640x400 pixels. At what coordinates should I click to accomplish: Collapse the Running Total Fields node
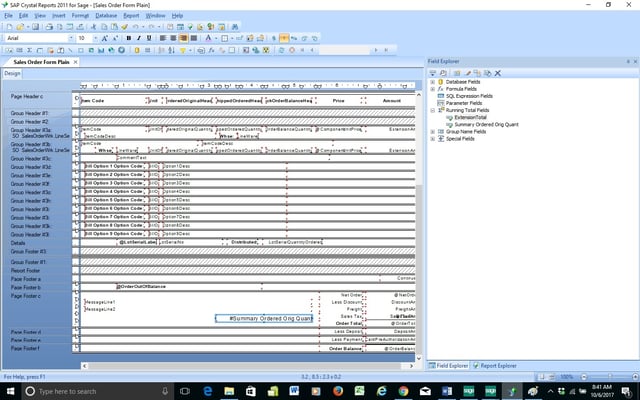click(x=430, y=109)
